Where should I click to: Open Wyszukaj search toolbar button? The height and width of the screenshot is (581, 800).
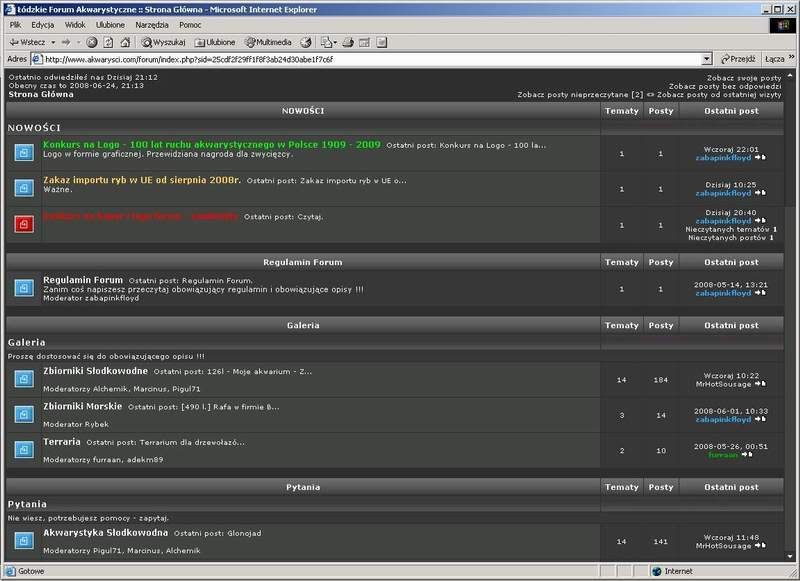[165, 42]
